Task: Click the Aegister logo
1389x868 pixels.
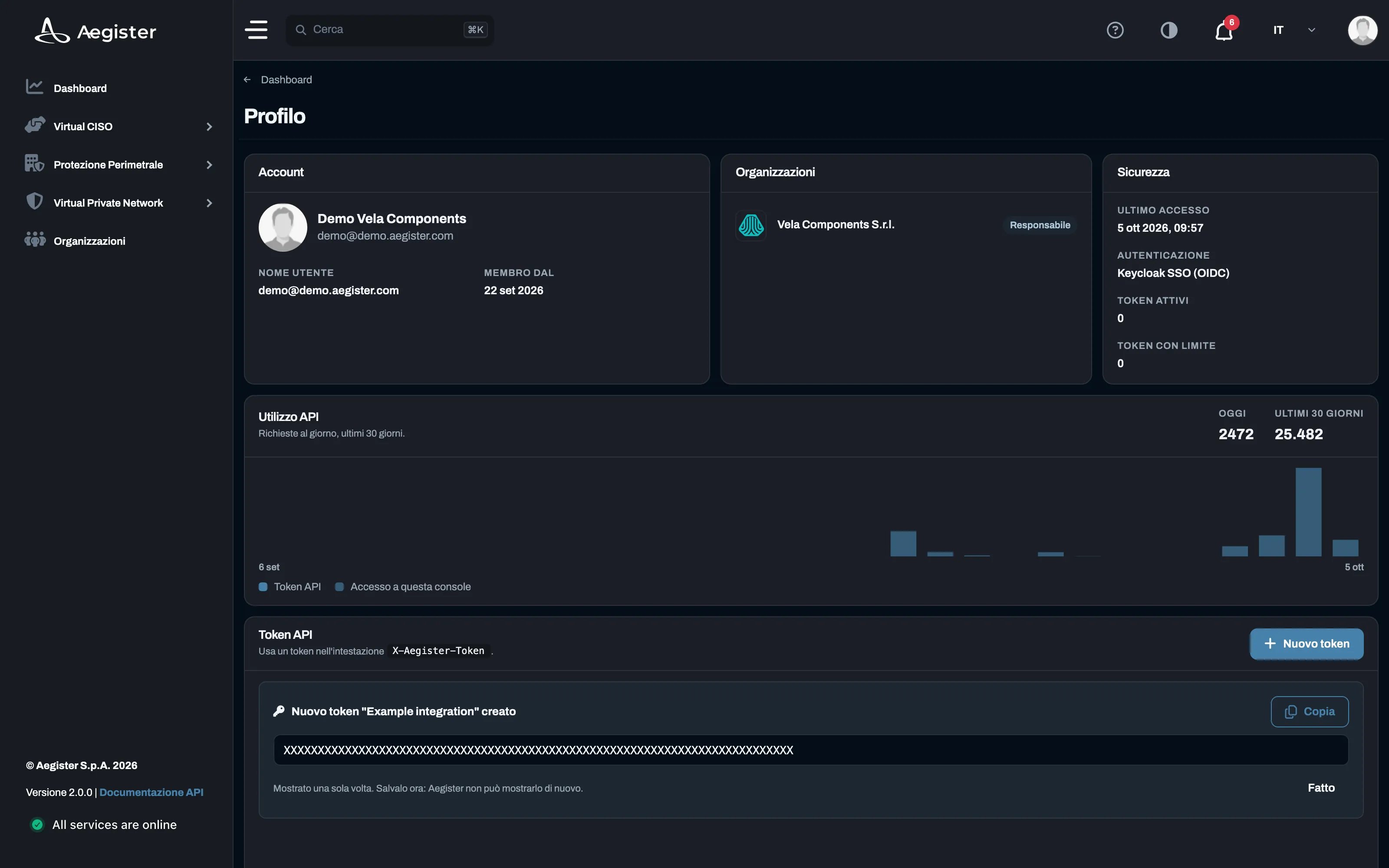Action: click(95, 31)
